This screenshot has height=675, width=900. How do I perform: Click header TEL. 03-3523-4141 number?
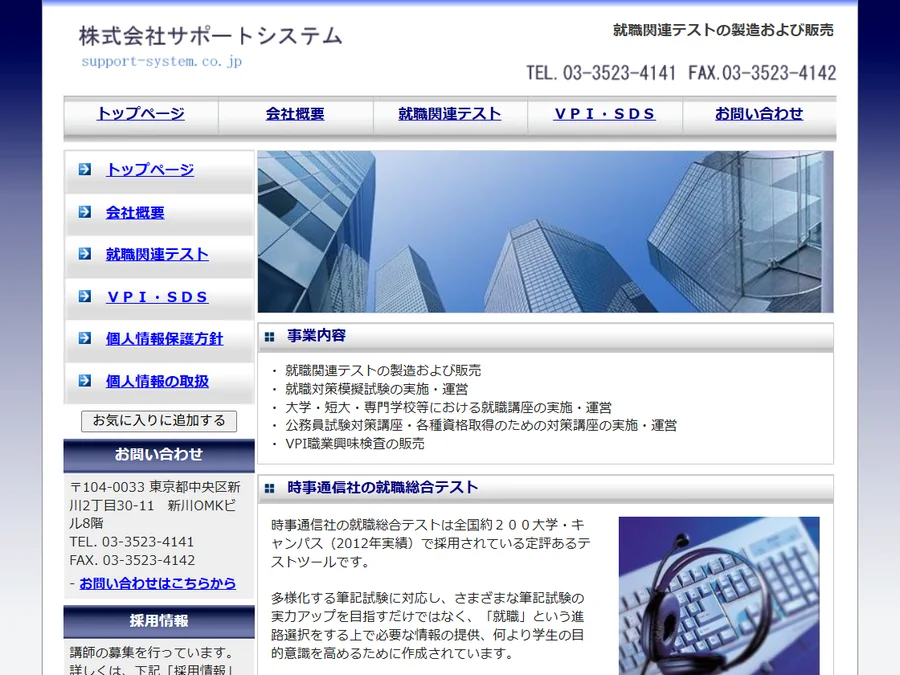tap(601, 73)
